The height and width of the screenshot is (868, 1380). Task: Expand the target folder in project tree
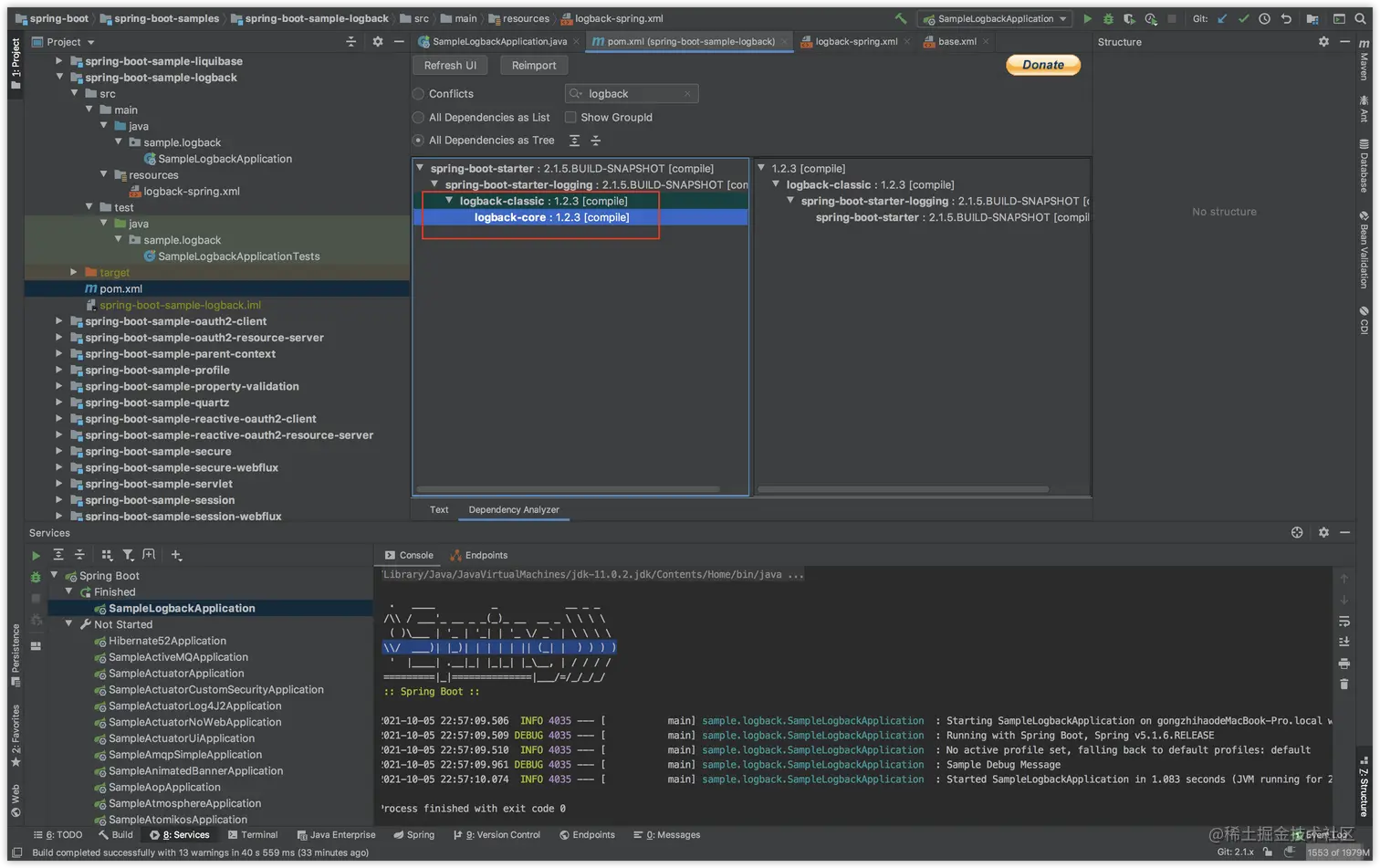click(74, 272)
